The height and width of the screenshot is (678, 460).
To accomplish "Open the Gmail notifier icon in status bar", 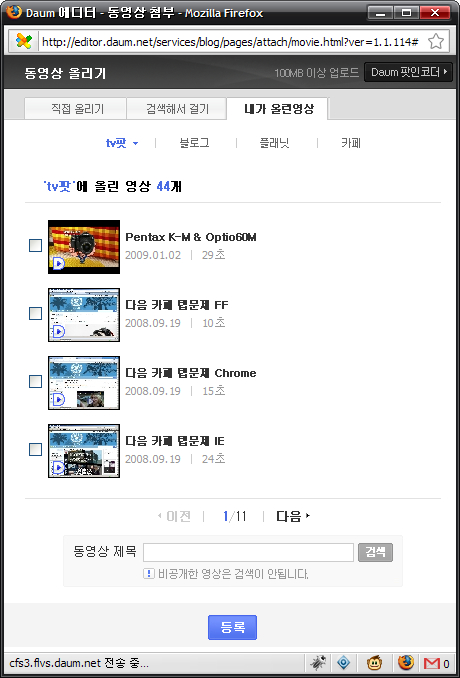I will pyautogui.click(x=436, y=663).
